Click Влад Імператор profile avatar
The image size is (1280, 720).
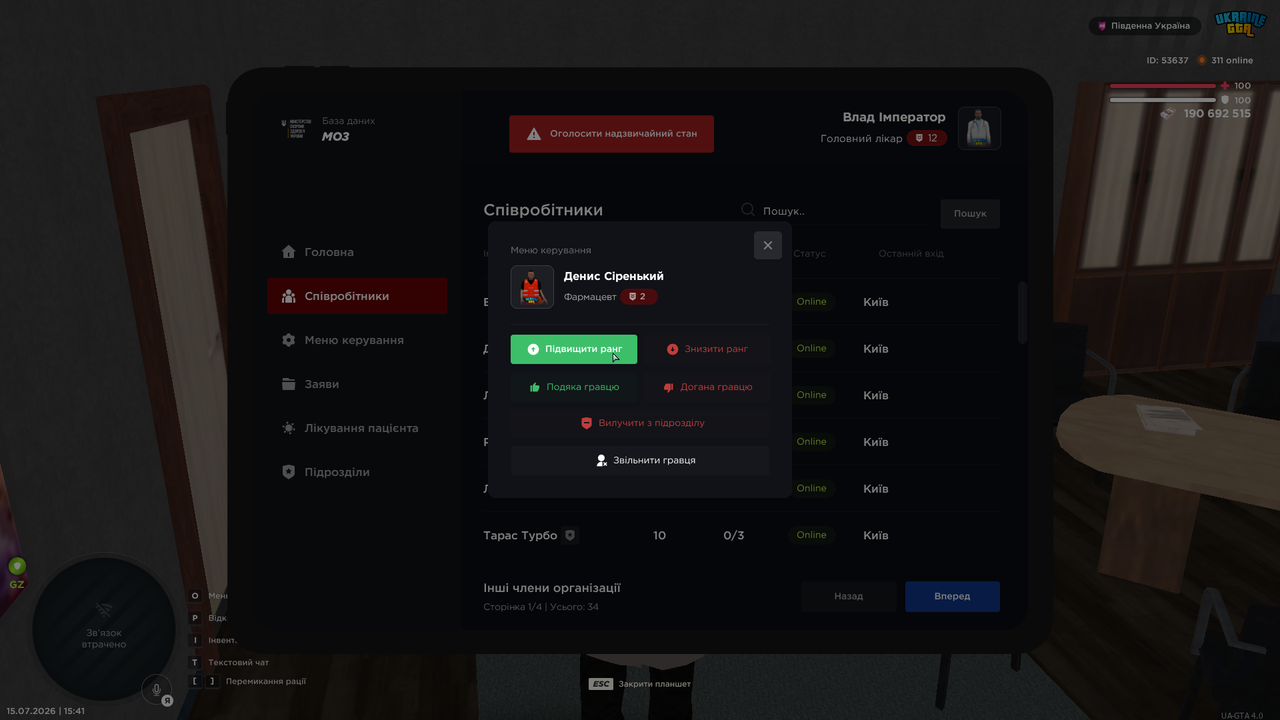click(x=980, y=128)
